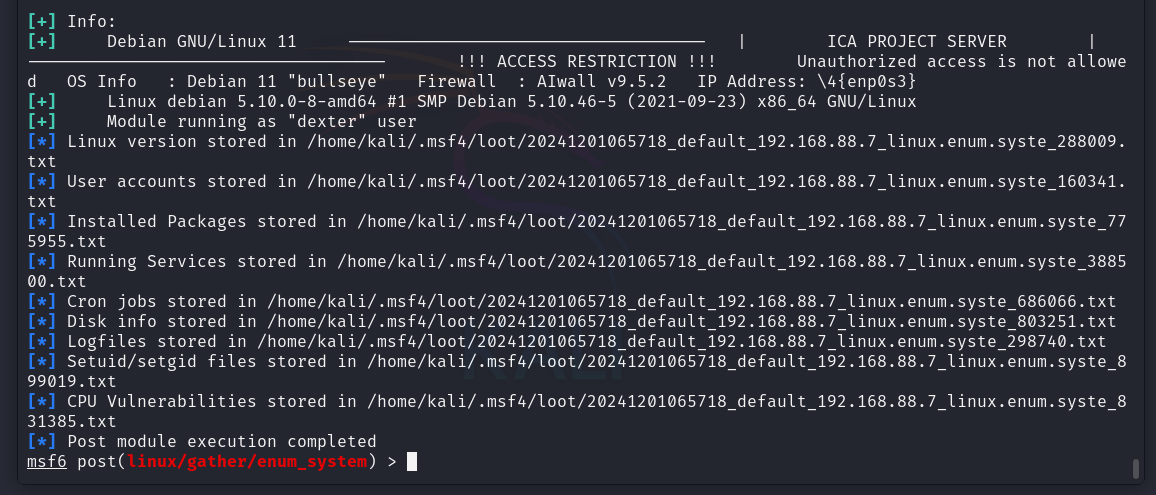Click the ICA PROJECT SERVER banner text
The image size is (1156, 495).
click(x=917, y=41)
